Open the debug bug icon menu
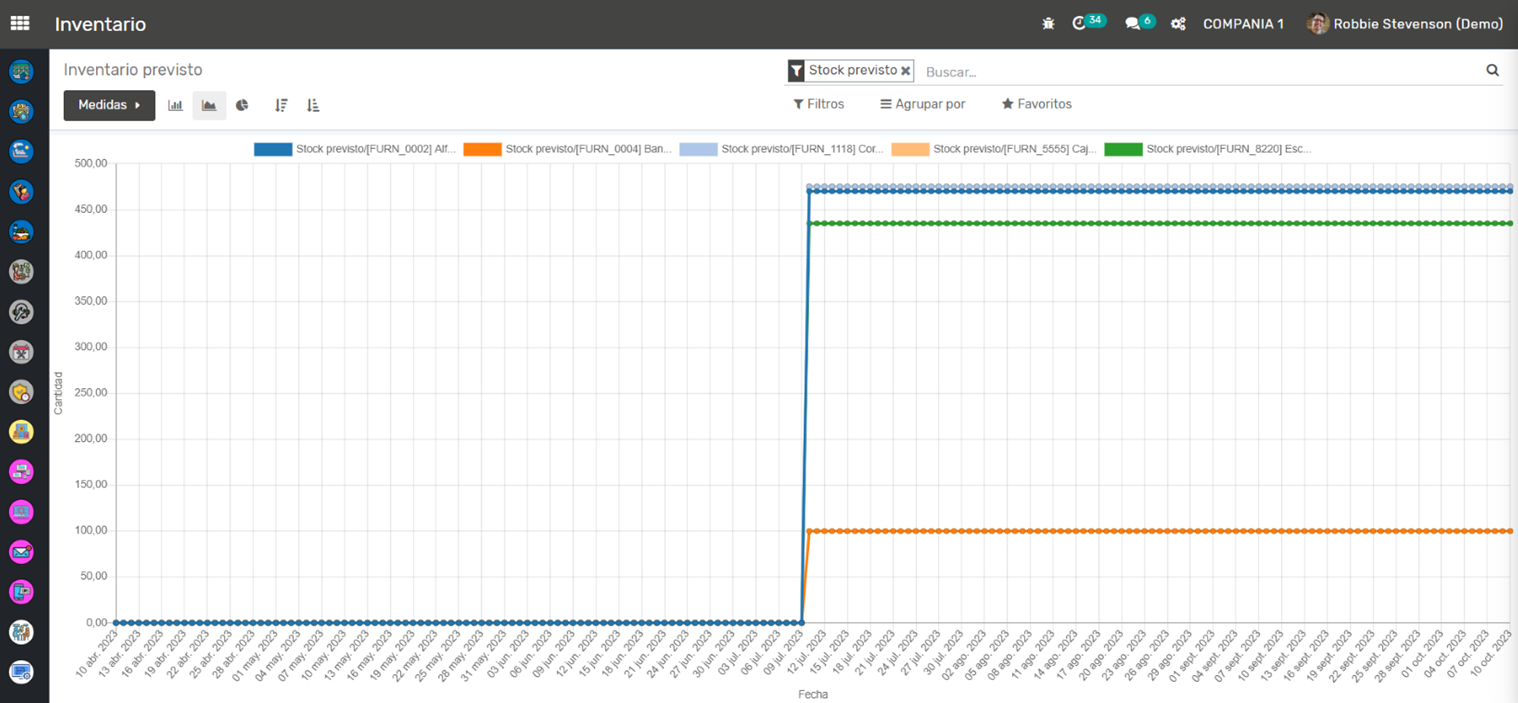The image size is (1518, 703). pos(1048,24)
